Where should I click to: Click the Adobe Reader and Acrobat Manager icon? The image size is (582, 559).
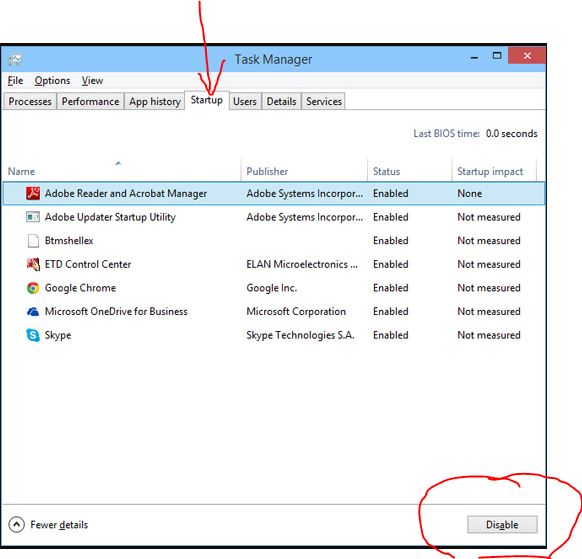pos(33,193)
